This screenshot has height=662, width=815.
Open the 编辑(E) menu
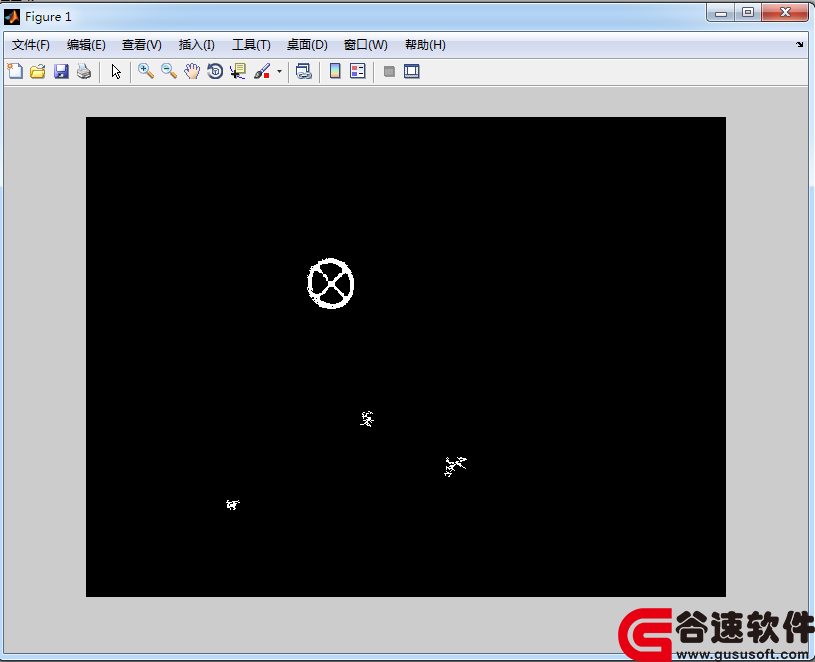coord(86,45)
